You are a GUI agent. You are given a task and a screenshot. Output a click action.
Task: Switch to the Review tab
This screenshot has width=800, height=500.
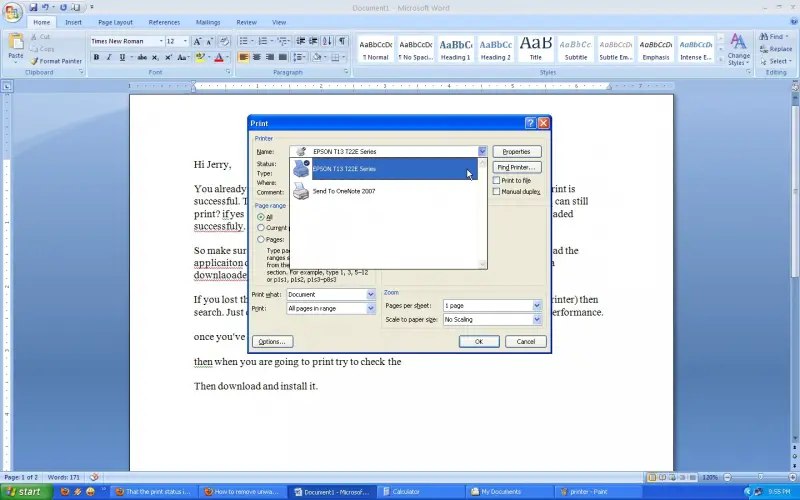click(246, 22)
